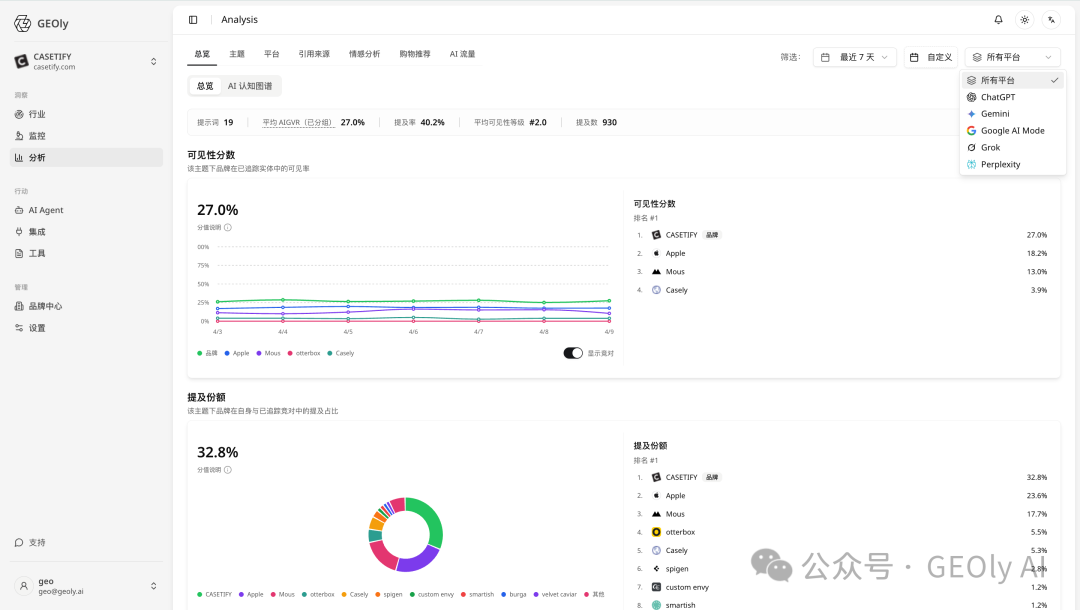Click CASETIFY 32.8% row in 提及份额
Screen dimensions: 1080x610
(842, 477)
